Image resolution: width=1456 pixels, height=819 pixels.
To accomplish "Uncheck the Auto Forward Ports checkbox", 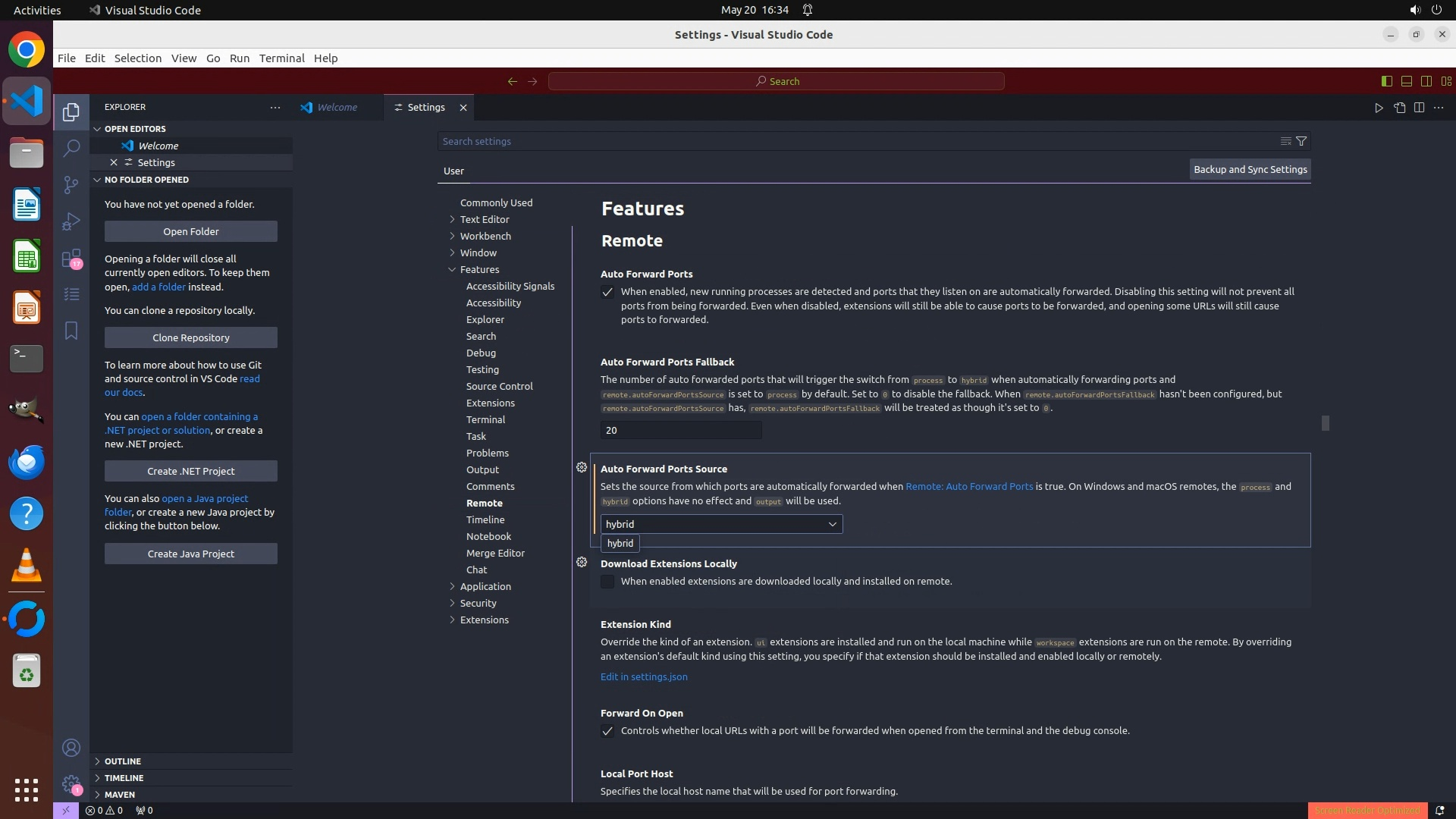I will [x=607, y=293].
